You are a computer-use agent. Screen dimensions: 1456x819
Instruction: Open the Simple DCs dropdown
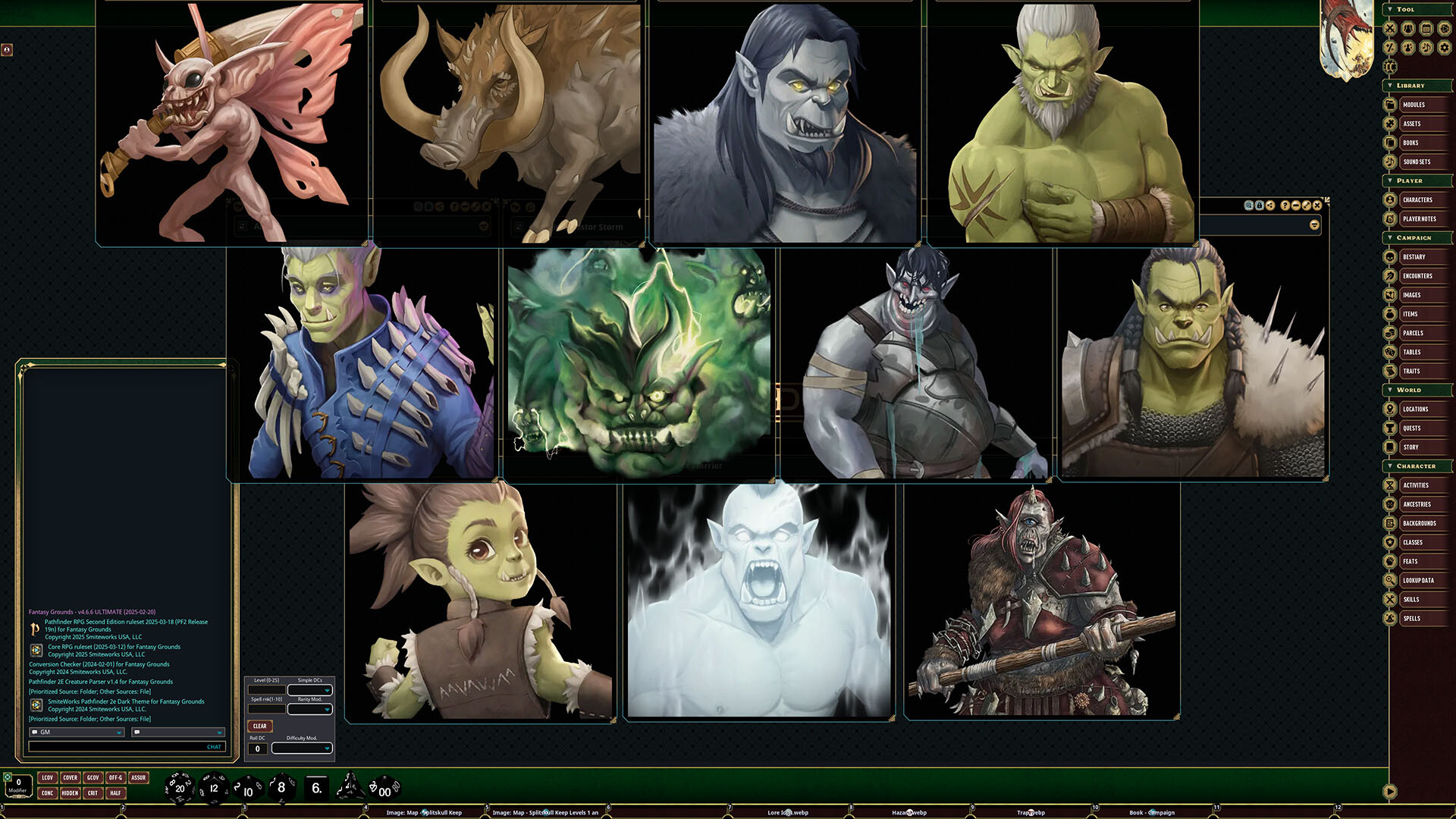pos(311,690)
